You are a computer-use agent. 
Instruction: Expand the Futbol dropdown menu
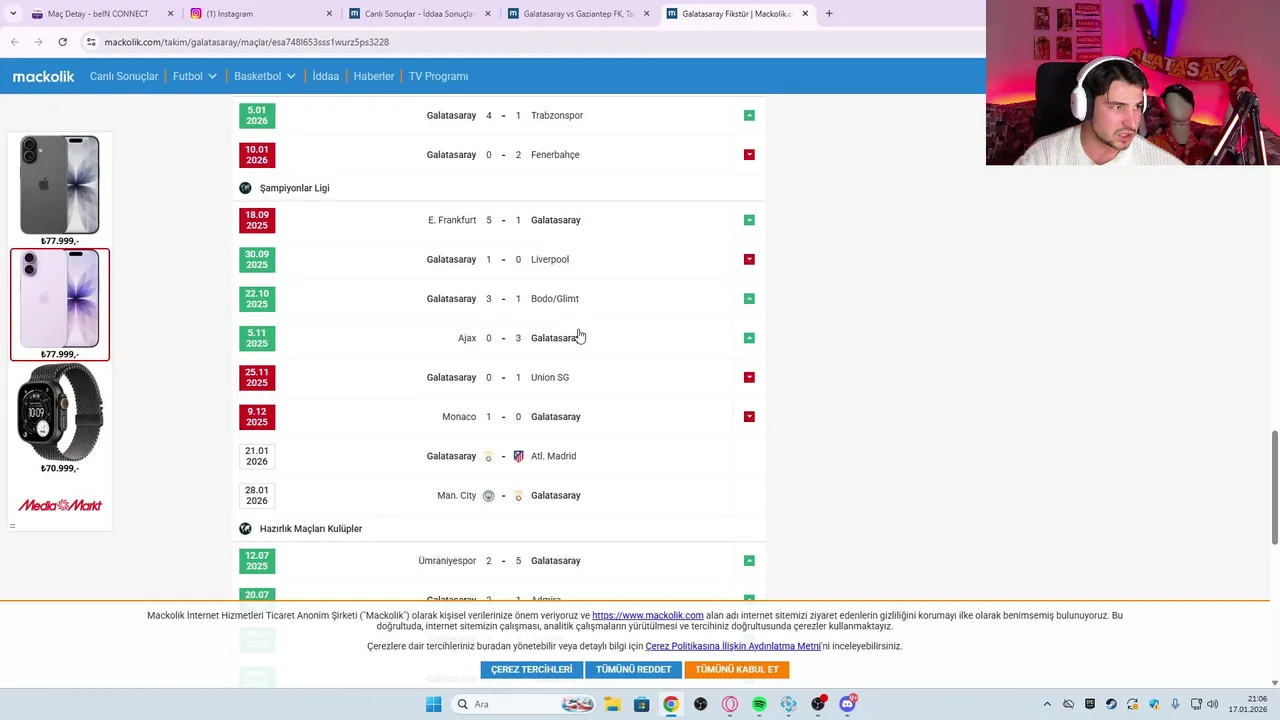195,76
